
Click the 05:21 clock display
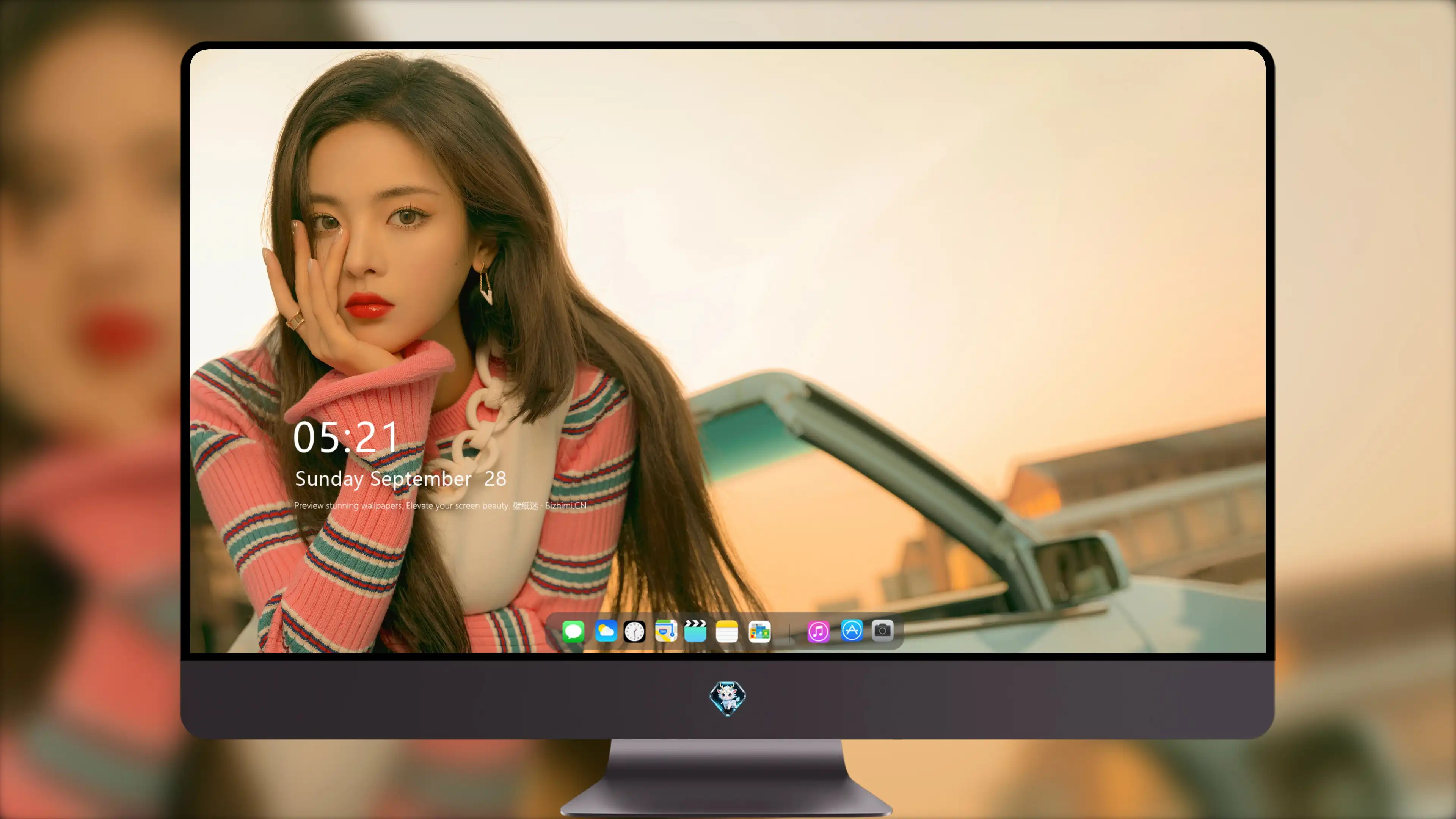point(346,437)
